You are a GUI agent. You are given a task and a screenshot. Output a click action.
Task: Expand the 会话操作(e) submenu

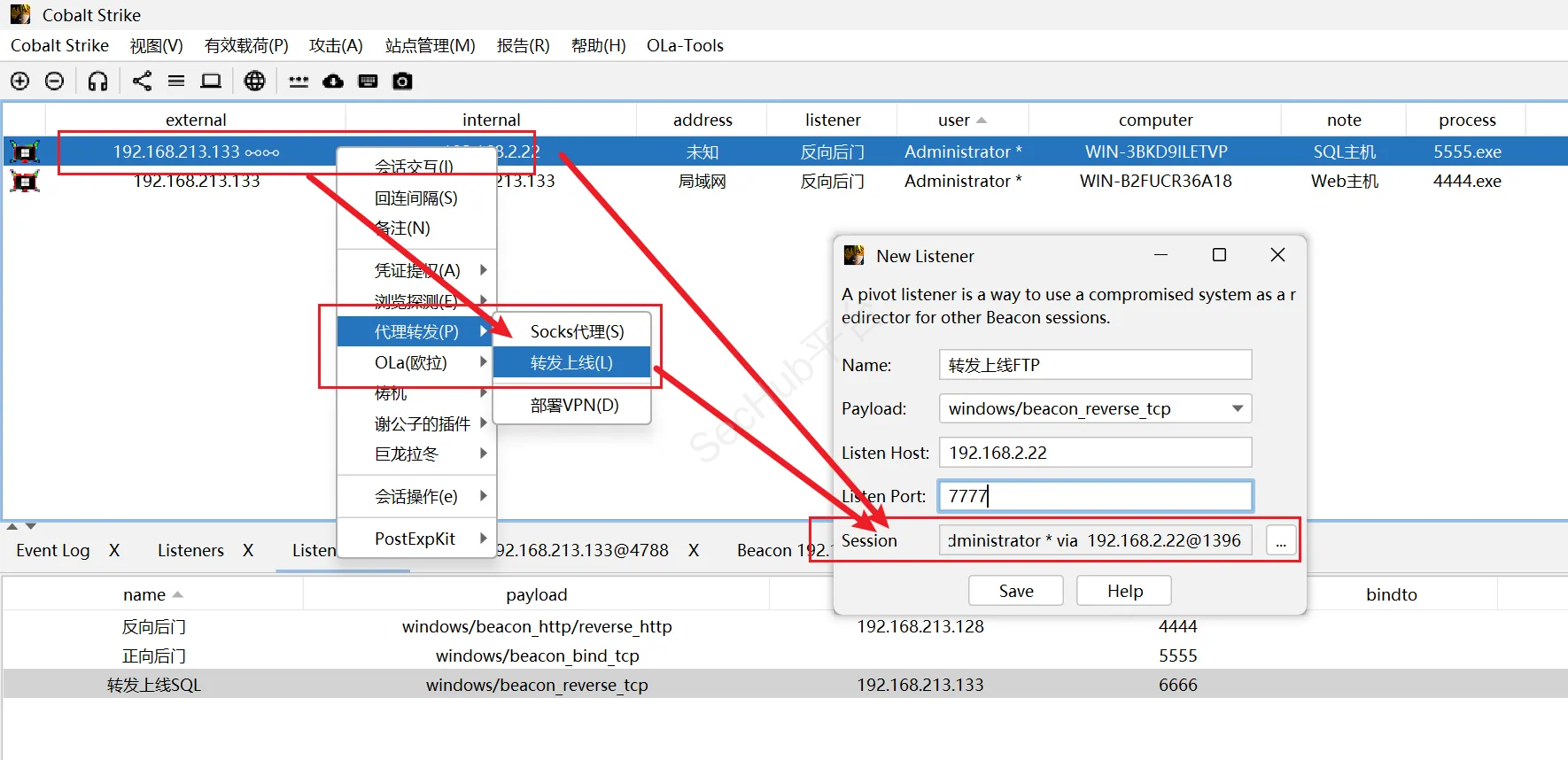tap(416, 496)
